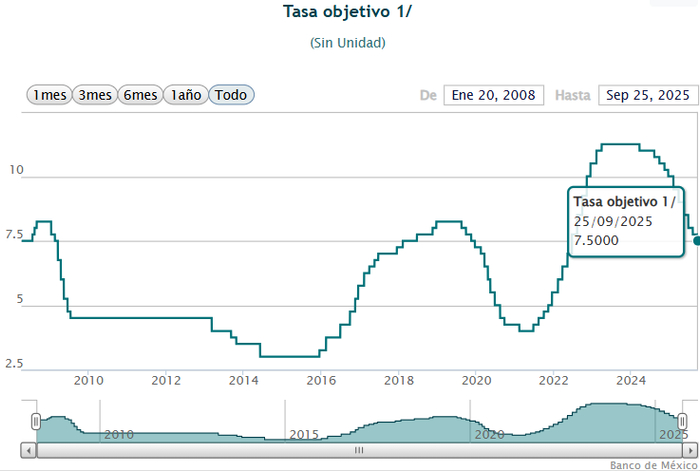
Task: Click the 2020 marker in navigator
Action: (x=489, y=434)
